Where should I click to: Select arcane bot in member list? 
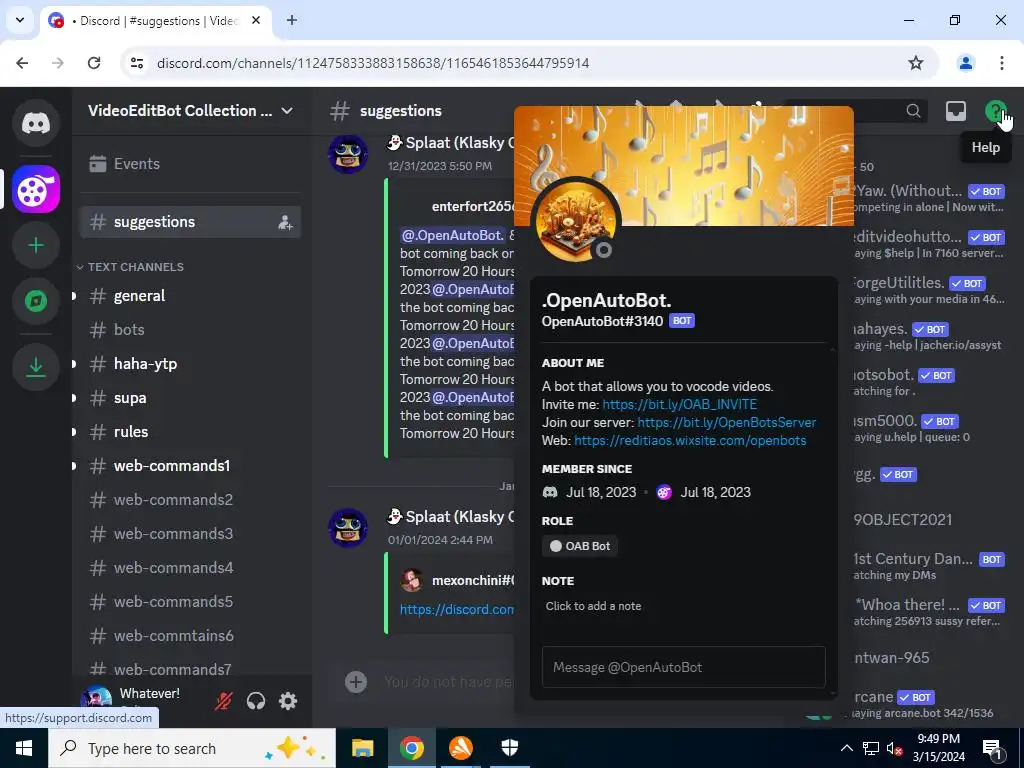pyautogui.click(x=927, y=704)
